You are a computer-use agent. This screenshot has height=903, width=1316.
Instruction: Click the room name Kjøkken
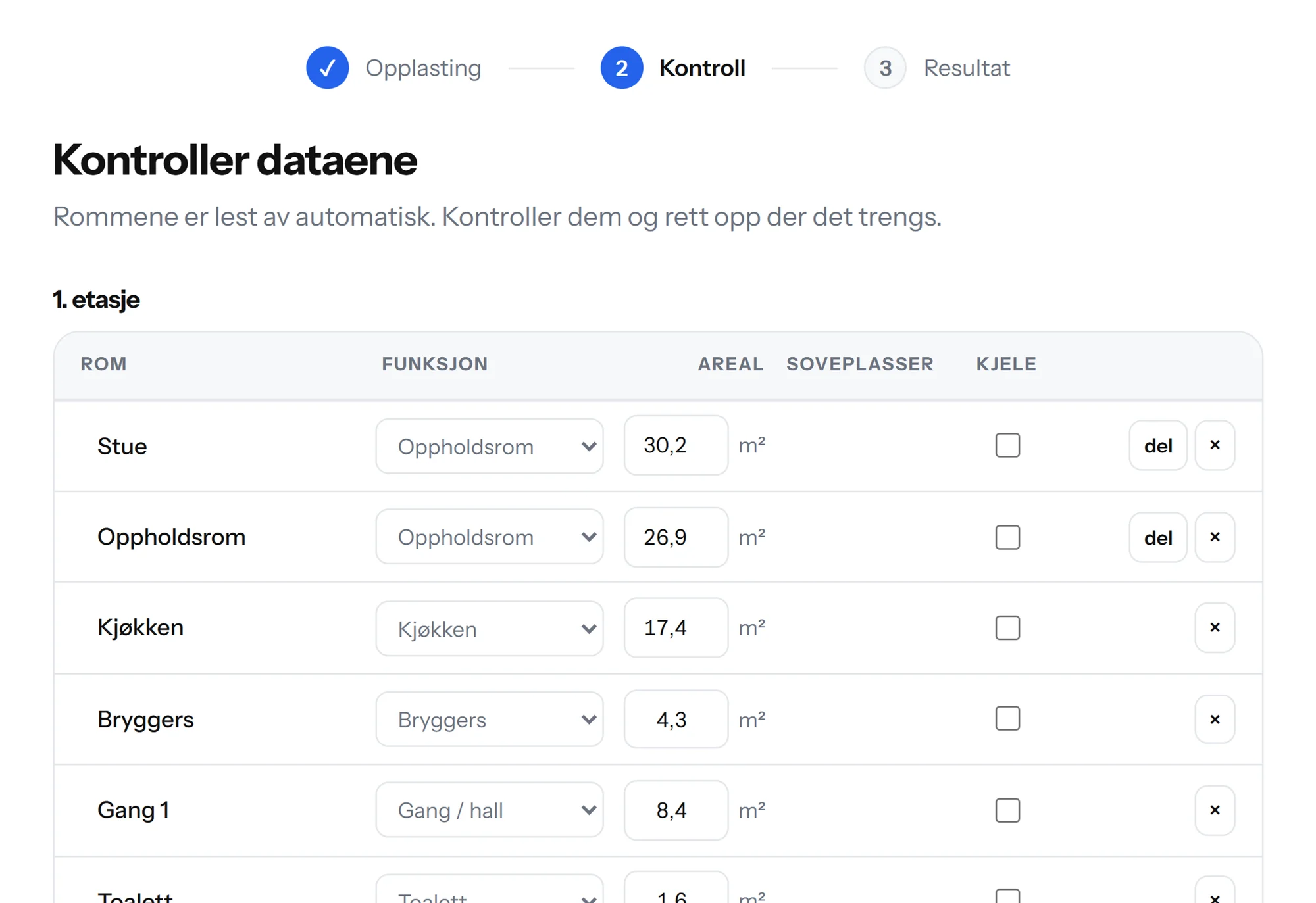(140, 627)
